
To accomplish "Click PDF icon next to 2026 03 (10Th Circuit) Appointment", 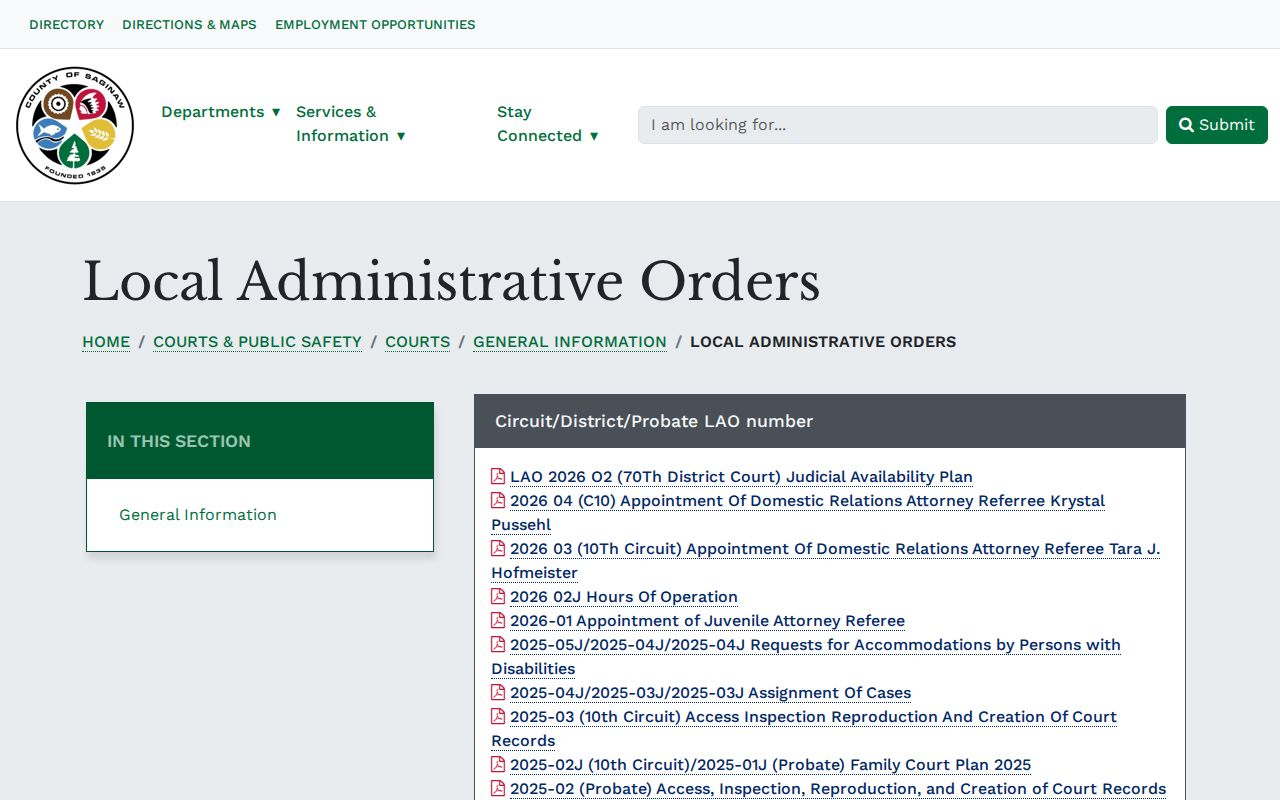I will [x=498, y=548].
